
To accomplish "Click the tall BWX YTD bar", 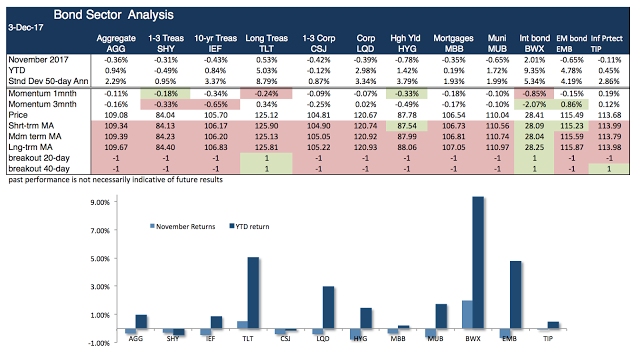I will click(x=478, y=263).
